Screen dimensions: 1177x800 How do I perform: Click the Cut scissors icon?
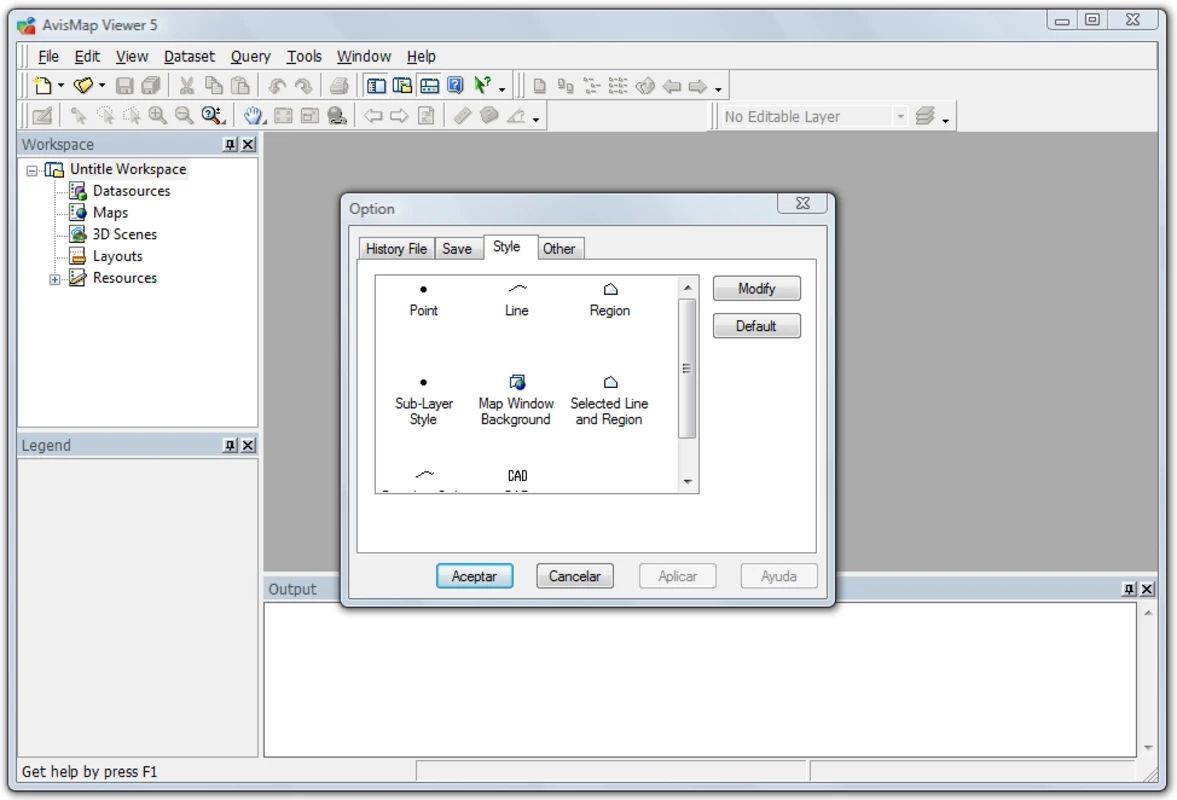[x=186, y=86]
